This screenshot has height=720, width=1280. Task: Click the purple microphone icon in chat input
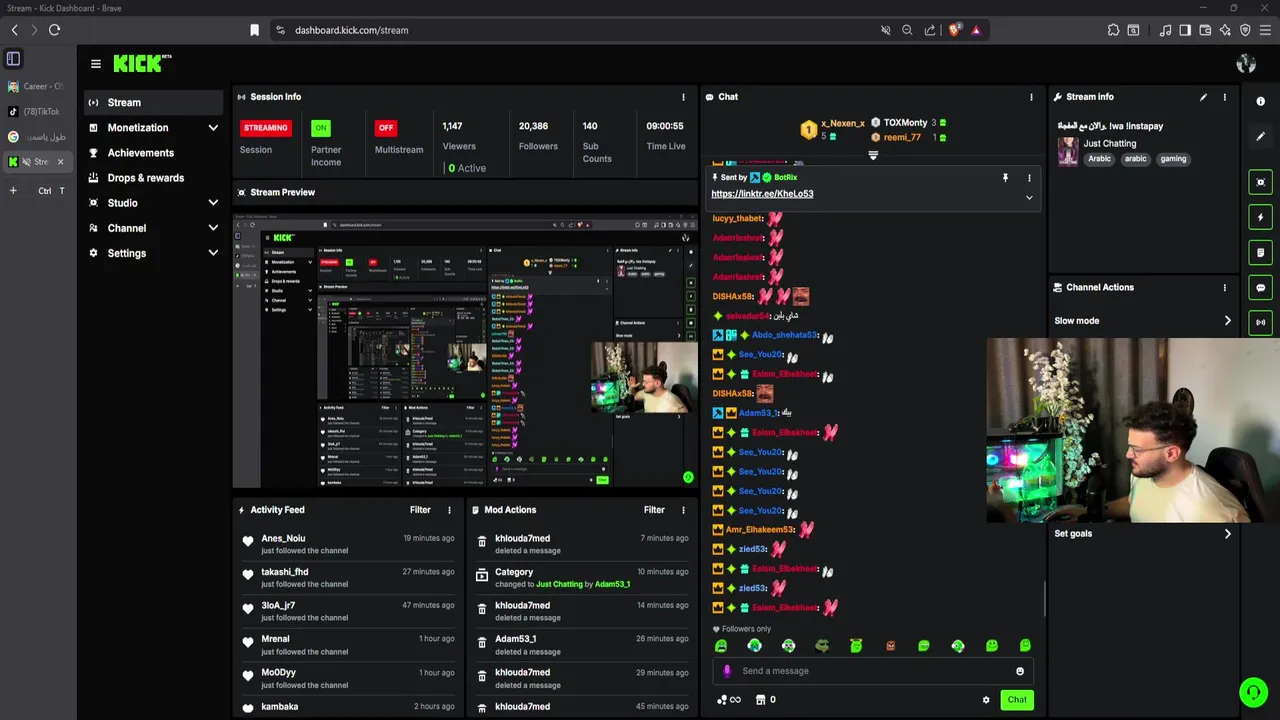[727, 671]
